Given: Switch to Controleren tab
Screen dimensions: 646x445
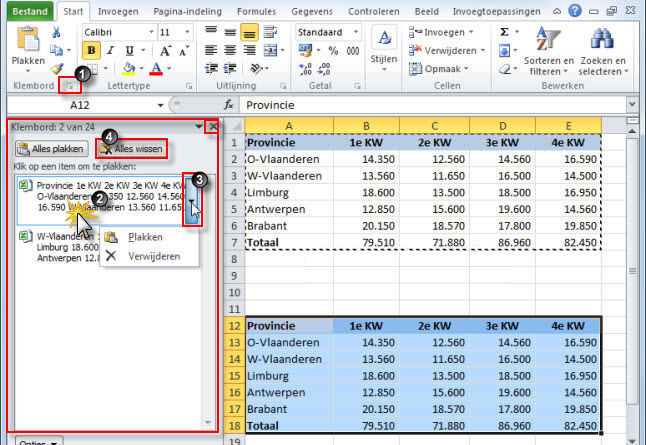Looking at the screenshot, I should point(374,12).
